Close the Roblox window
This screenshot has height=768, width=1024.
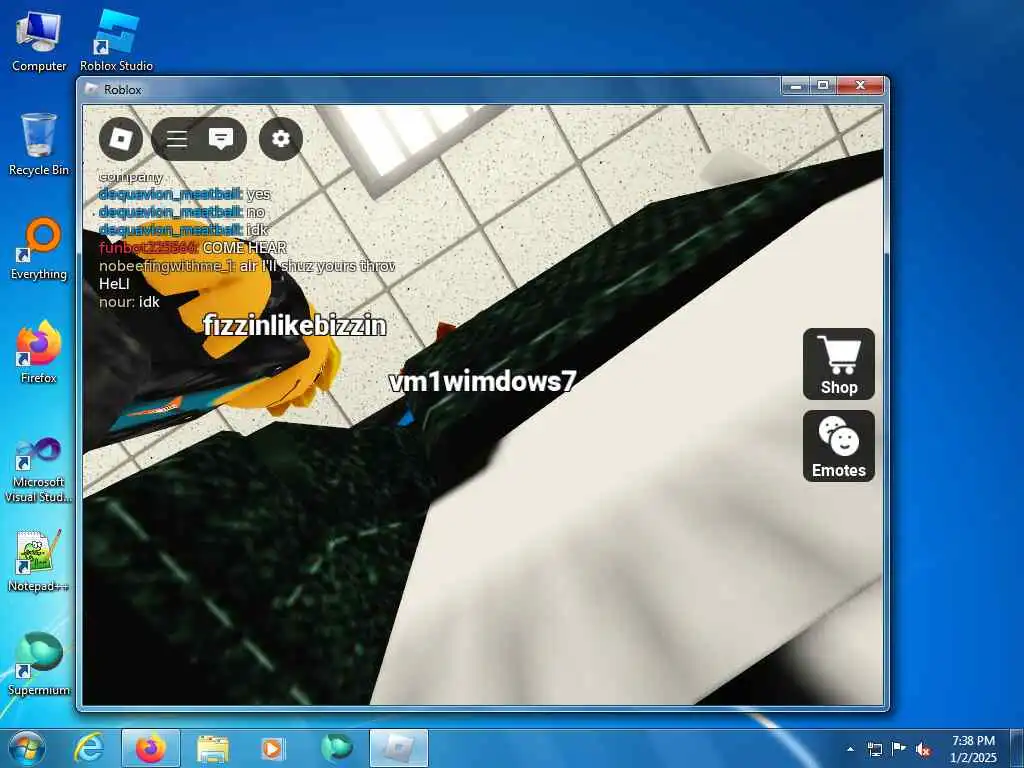tap(860, 86)
